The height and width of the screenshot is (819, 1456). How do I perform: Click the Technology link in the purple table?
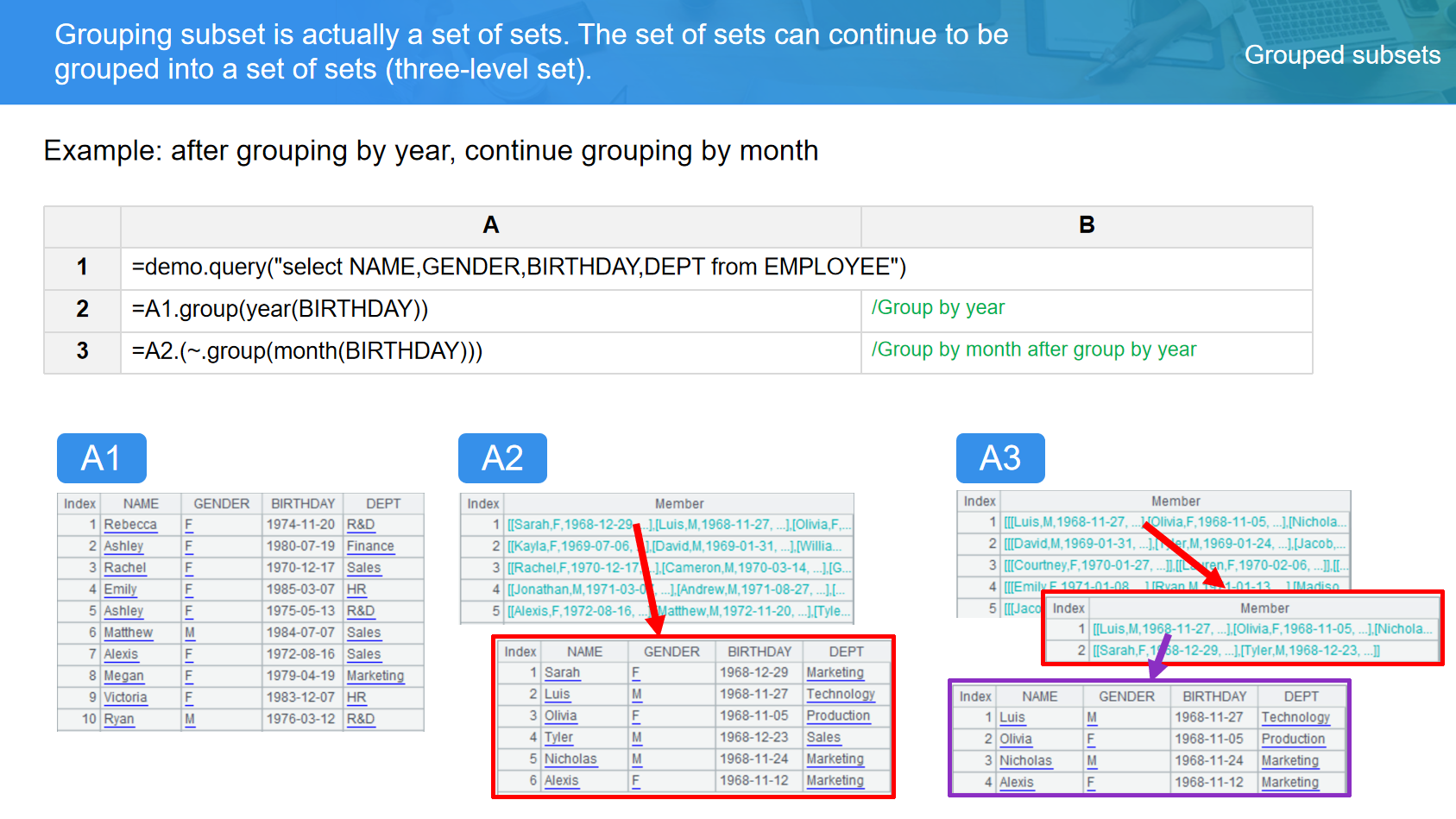(1295, 717)
